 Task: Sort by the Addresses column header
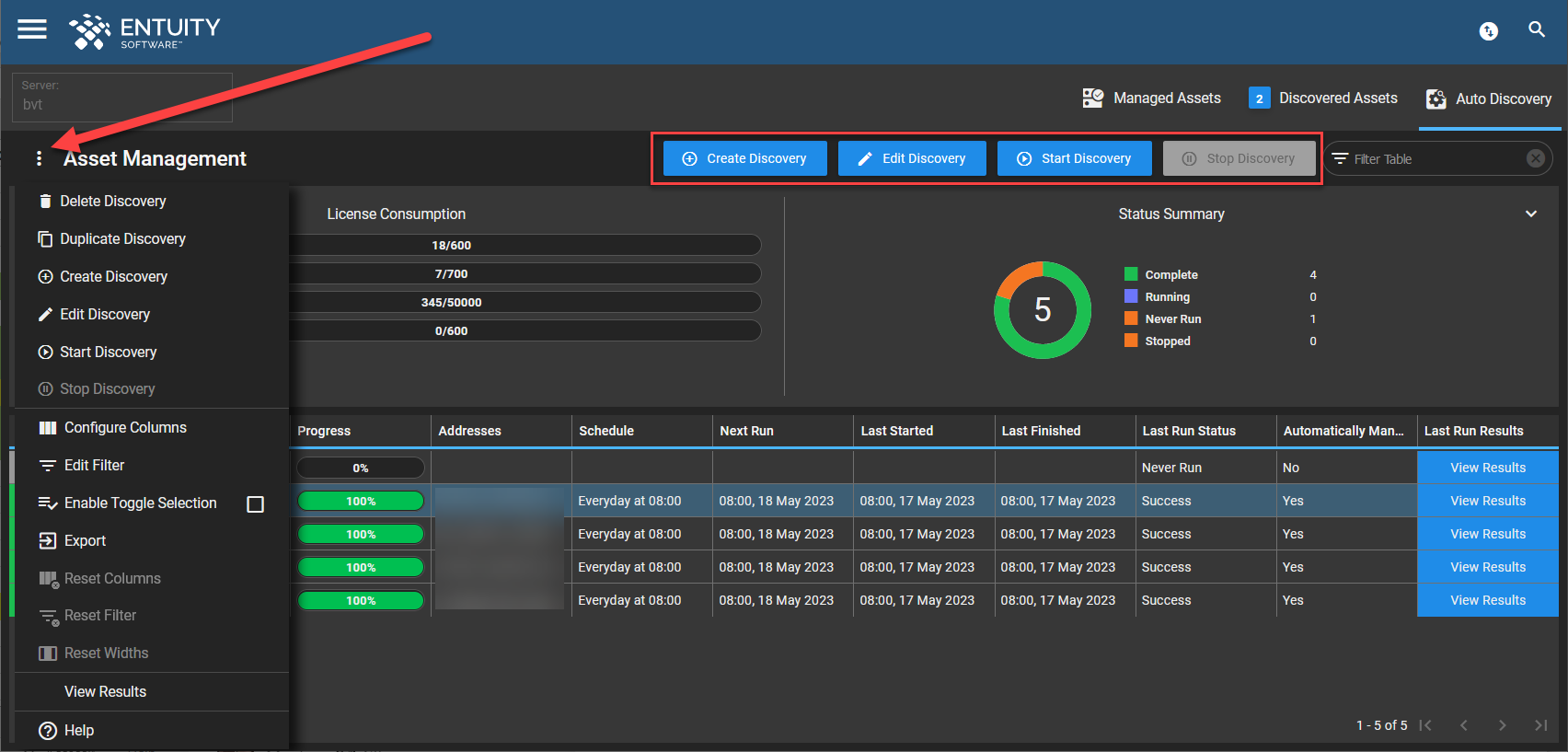coord(502,431)
